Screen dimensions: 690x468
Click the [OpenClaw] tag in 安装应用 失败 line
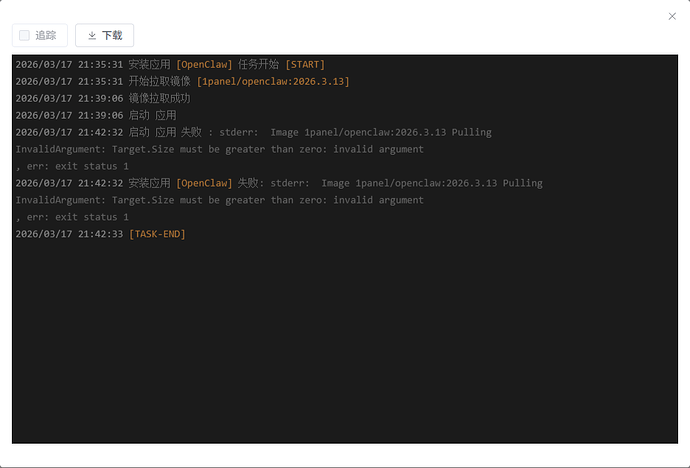click(x=203, y=183)
